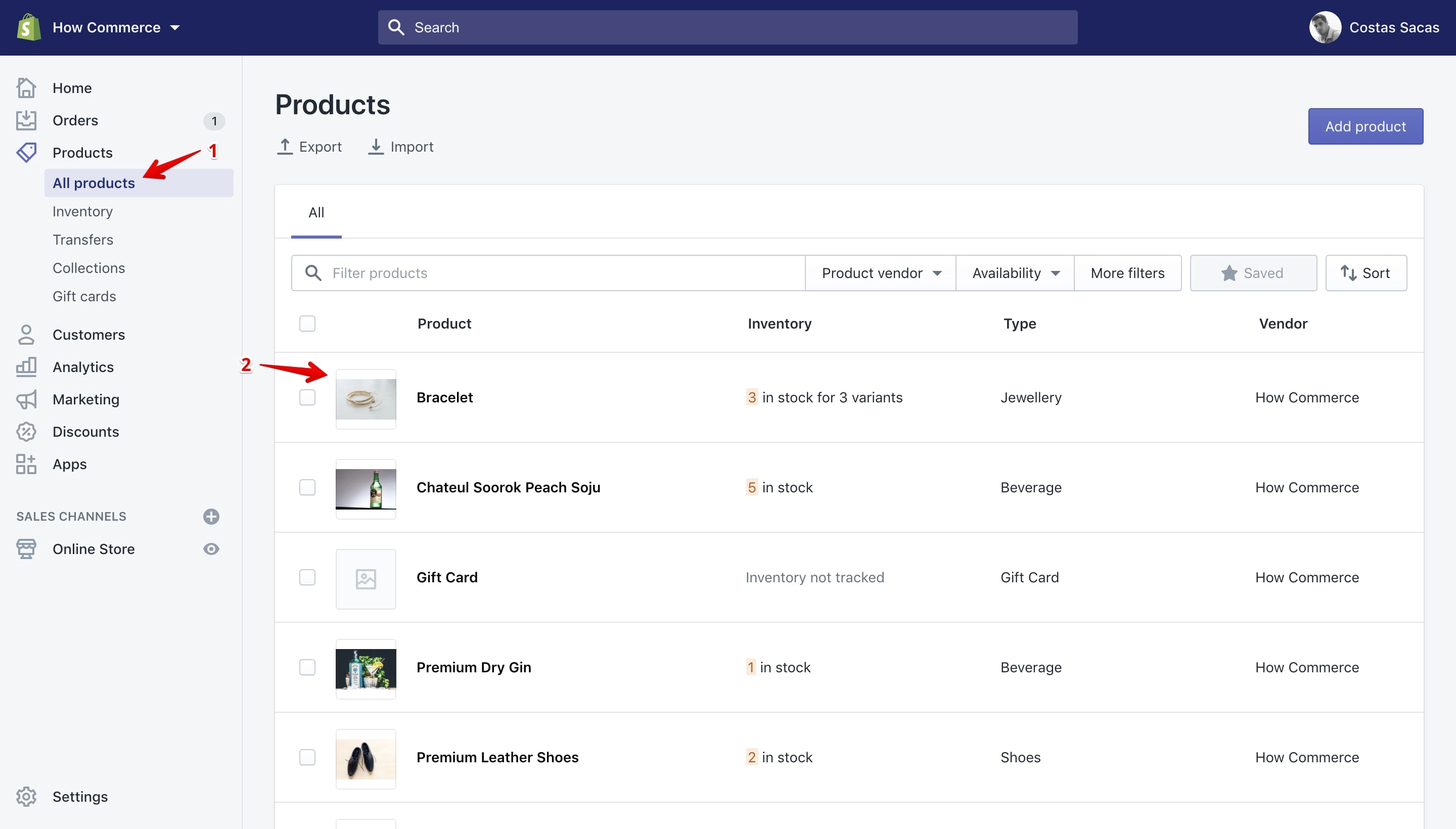This screenshot has height=829, width=1456.
Task: Click the star icon in Saved
Action: point(1229,273)
